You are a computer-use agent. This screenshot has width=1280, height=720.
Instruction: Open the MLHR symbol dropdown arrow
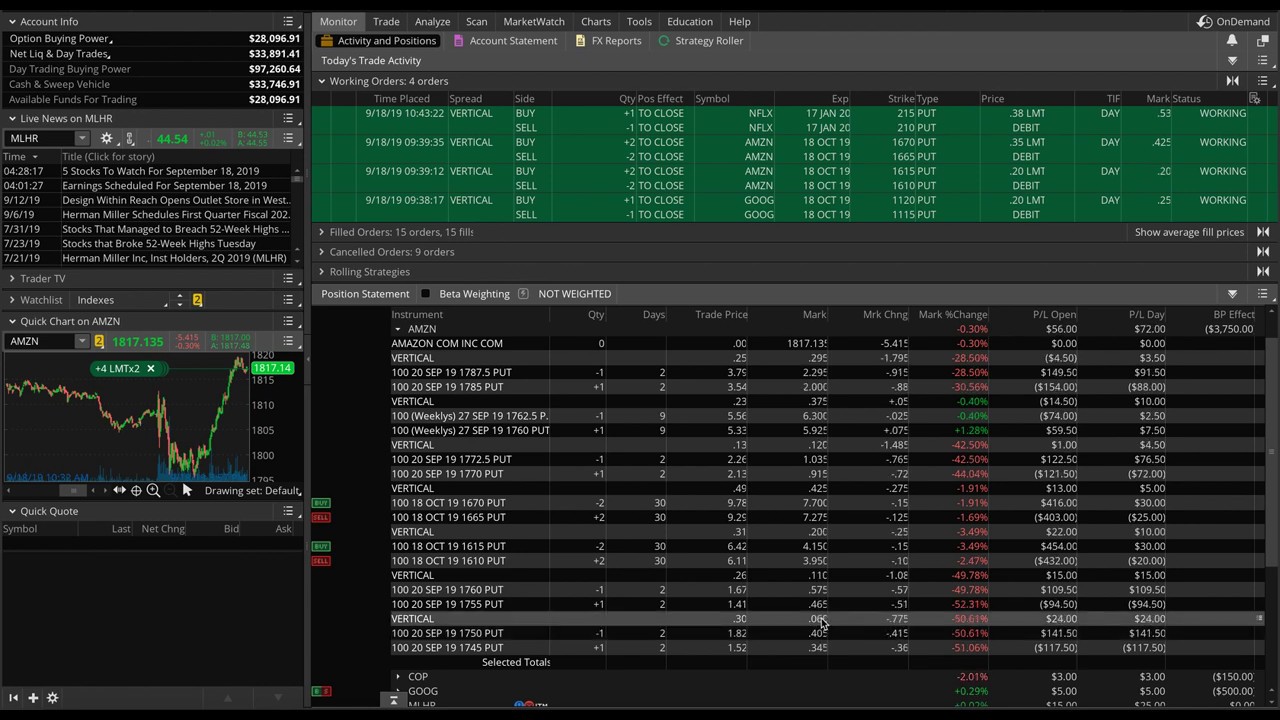pyautogui.click(x=82, y=139)
